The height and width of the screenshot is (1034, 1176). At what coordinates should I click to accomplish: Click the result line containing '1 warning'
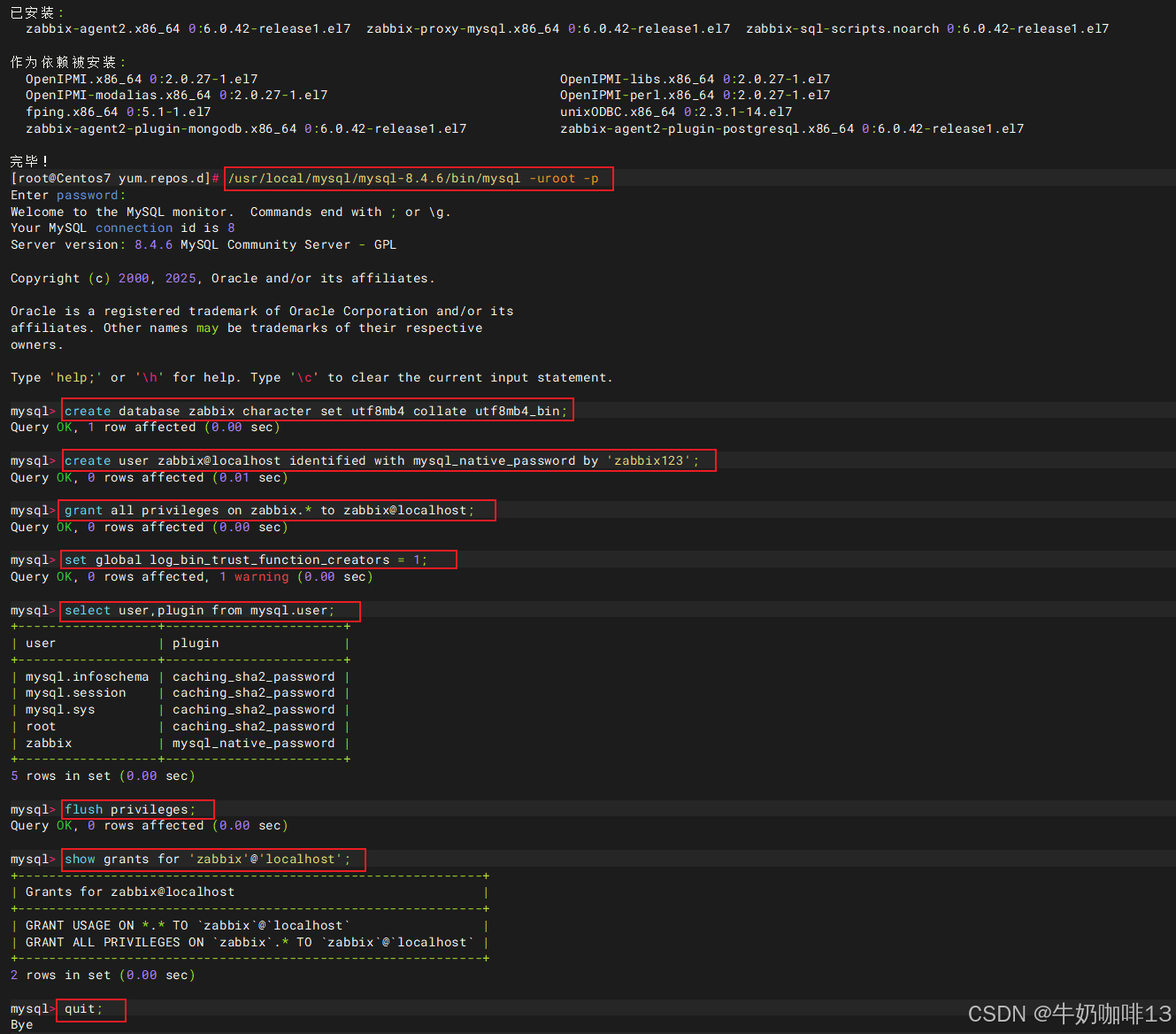pyautogui.click(x=192, y=576)
